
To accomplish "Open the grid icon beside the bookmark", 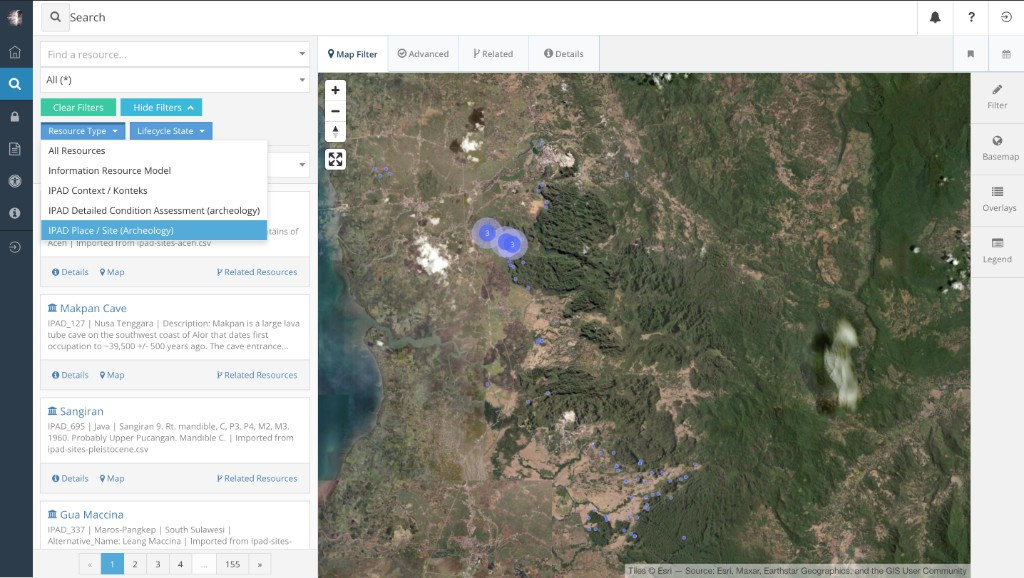I will (1006, 54).
